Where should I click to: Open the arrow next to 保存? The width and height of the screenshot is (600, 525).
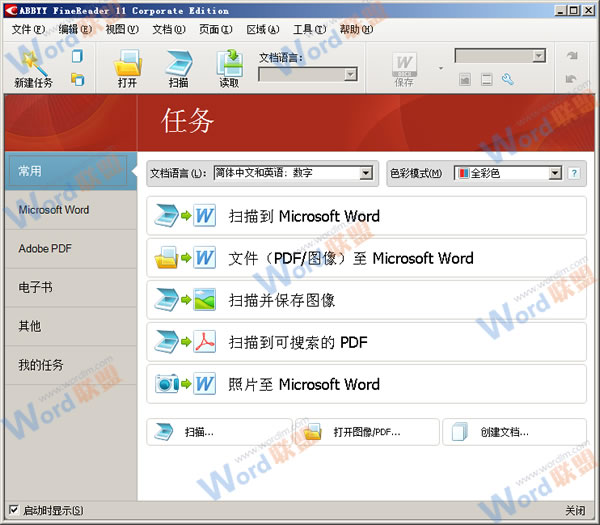(441, 68)
